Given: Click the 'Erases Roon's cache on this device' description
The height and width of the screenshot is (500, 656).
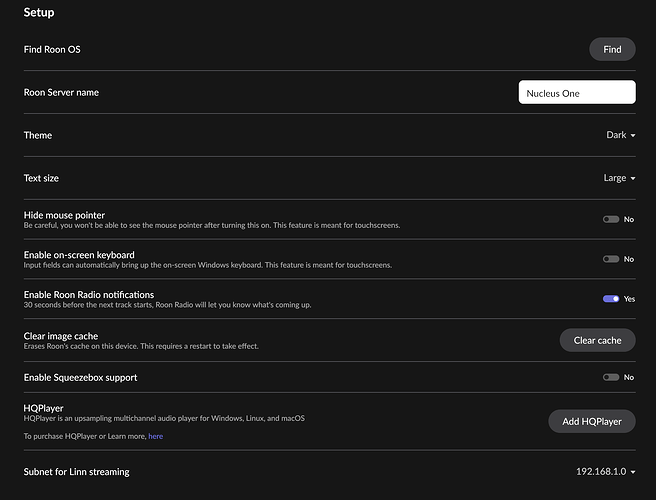Looking at the screenshot, I should 141,346.
